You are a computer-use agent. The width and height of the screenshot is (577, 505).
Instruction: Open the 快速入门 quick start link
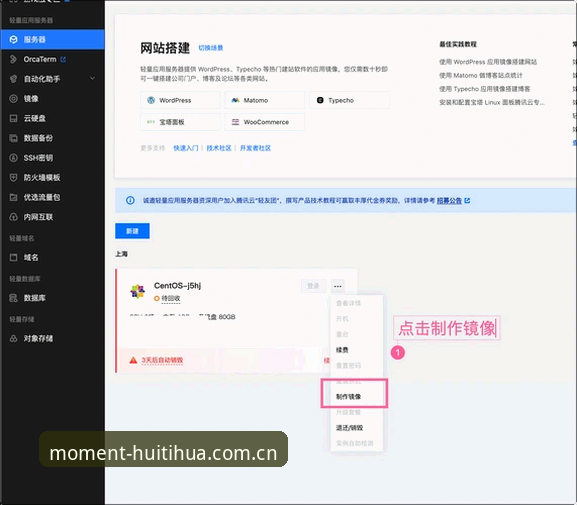(x=186, y=148)
